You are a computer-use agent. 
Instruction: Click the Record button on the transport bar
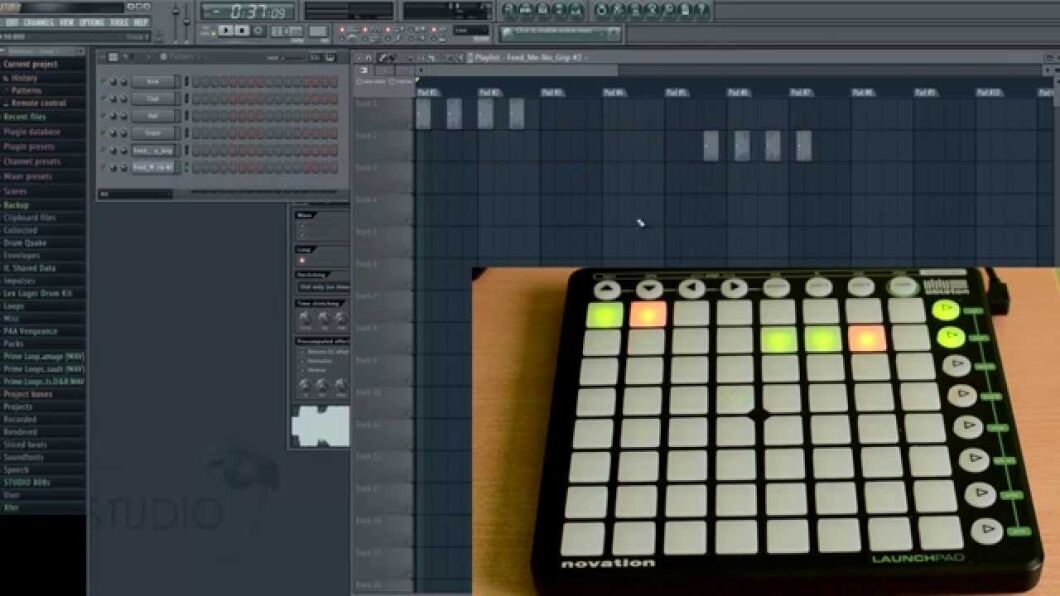pos(259,30)
